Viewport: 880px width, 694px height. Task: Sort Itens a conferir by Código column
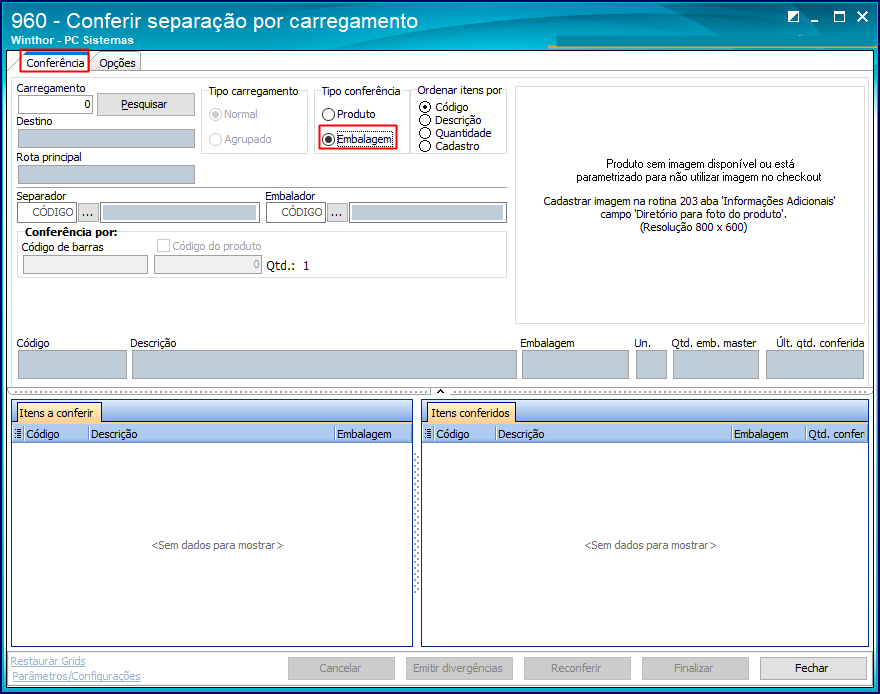click(x=56, y=434)
